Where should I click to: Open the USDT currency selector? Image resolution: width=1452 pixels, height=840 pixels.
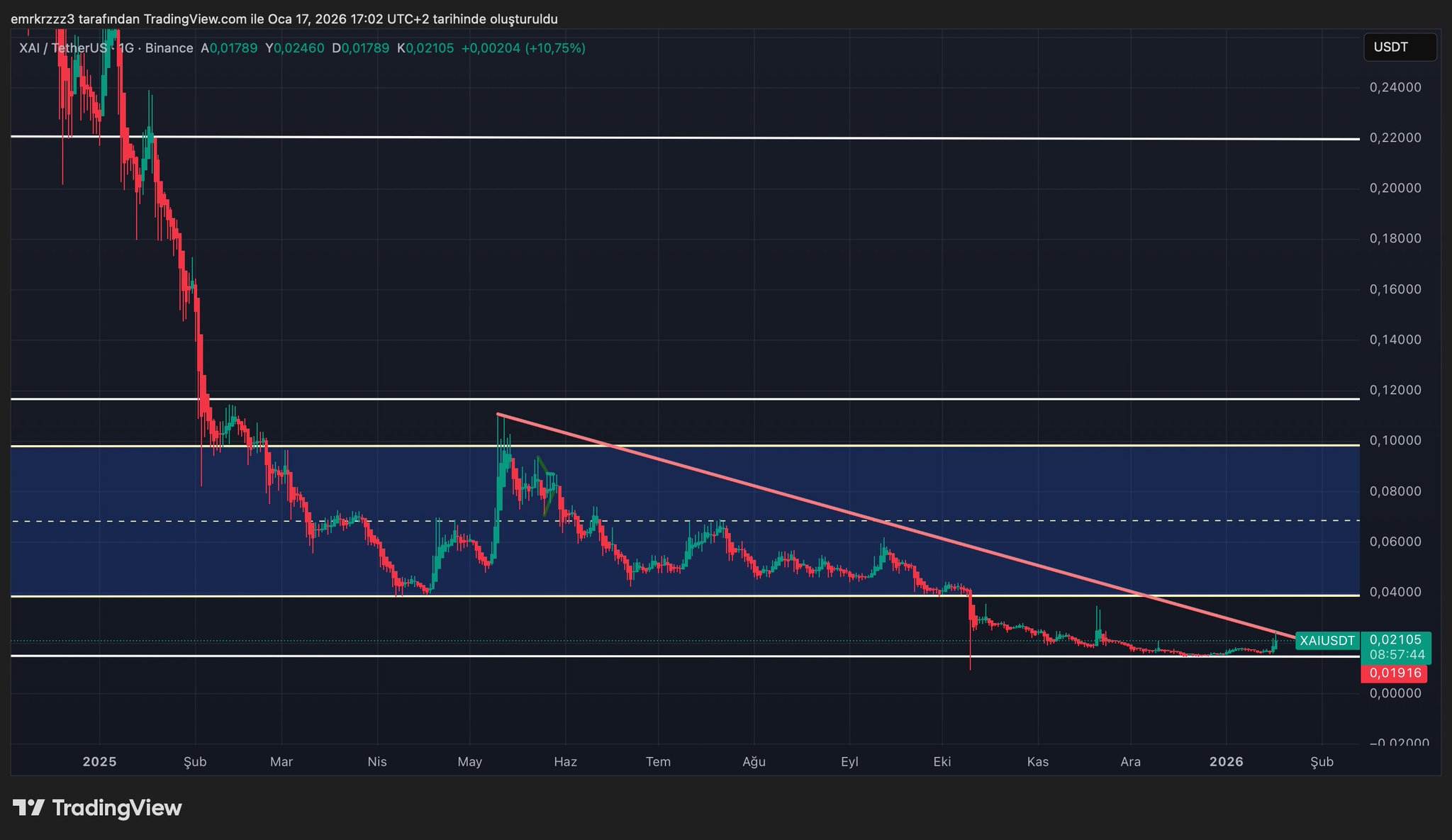1400,47
